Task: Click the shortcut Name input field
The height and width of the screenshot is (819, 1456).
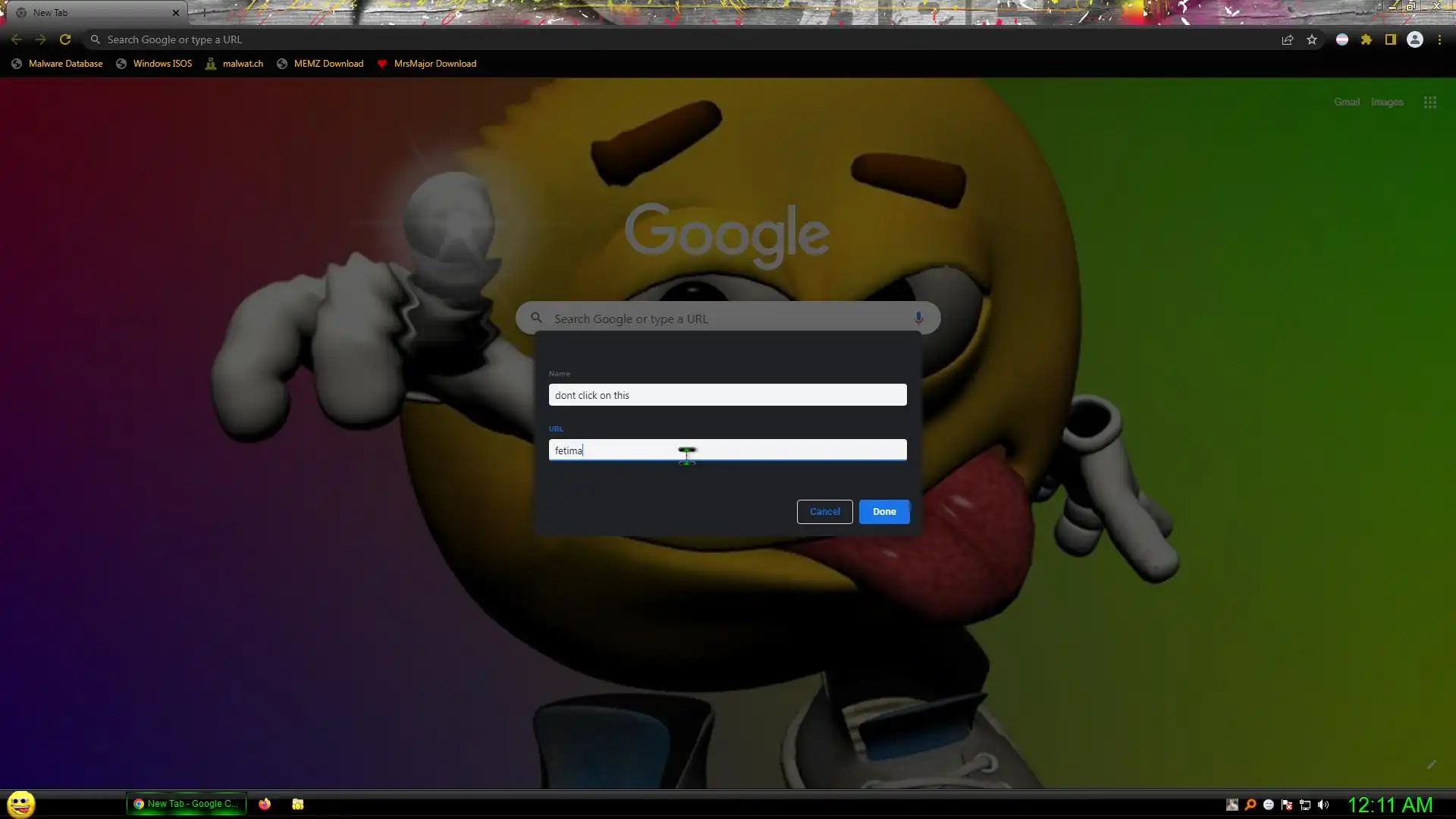Action: tap(727, 395)
